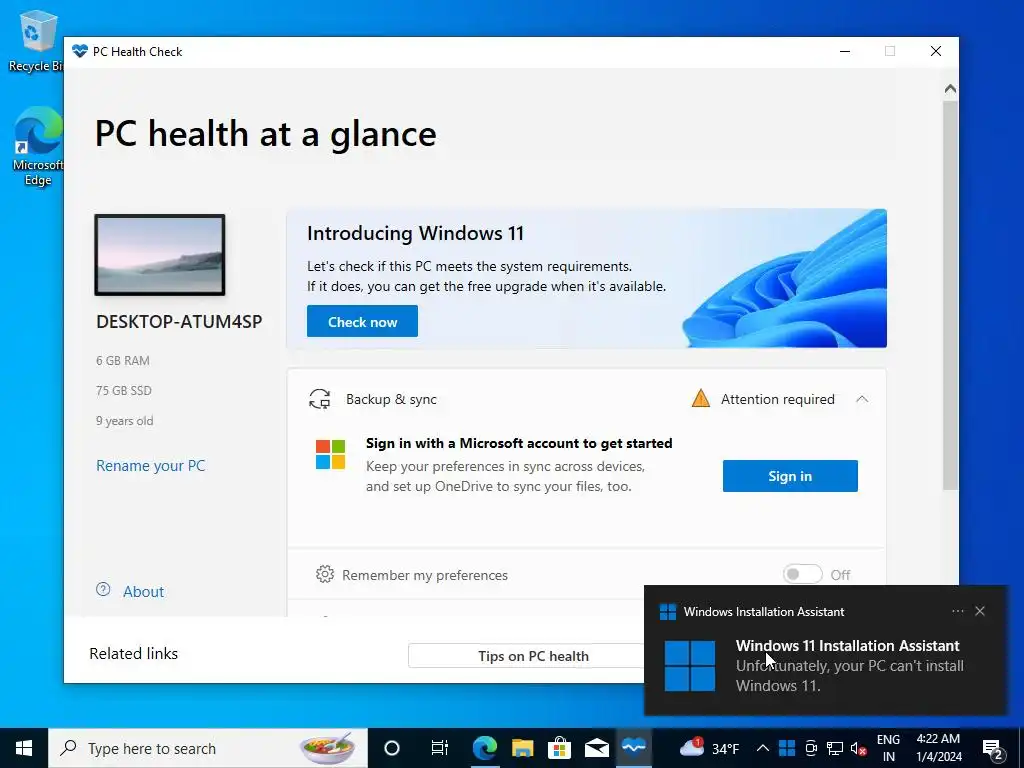Open the Rename your PC link
Viewport: 1024px width, 768px height.
coord(150,466)
